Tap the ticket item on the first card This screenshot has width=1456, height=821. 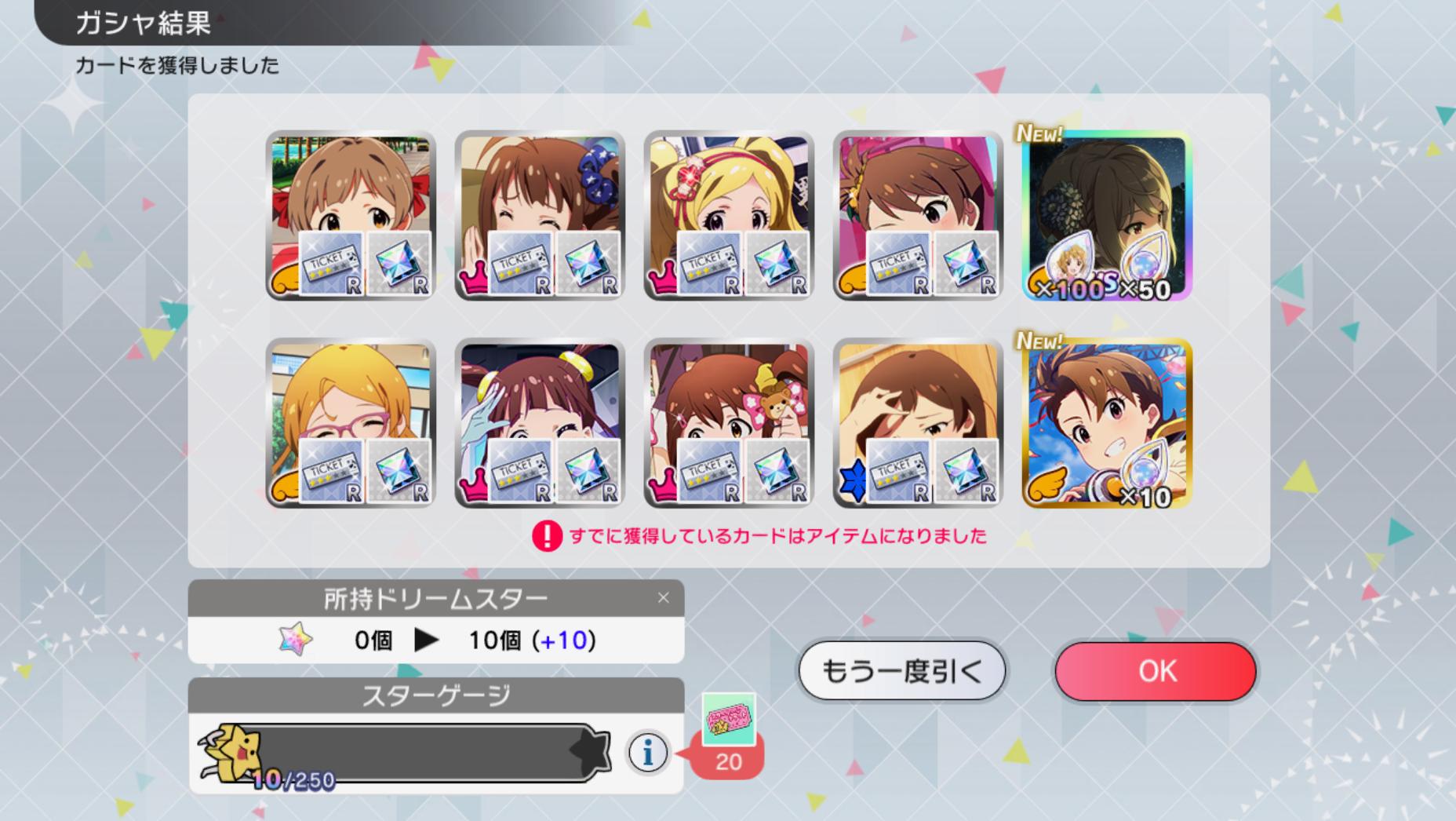point(332,263)
